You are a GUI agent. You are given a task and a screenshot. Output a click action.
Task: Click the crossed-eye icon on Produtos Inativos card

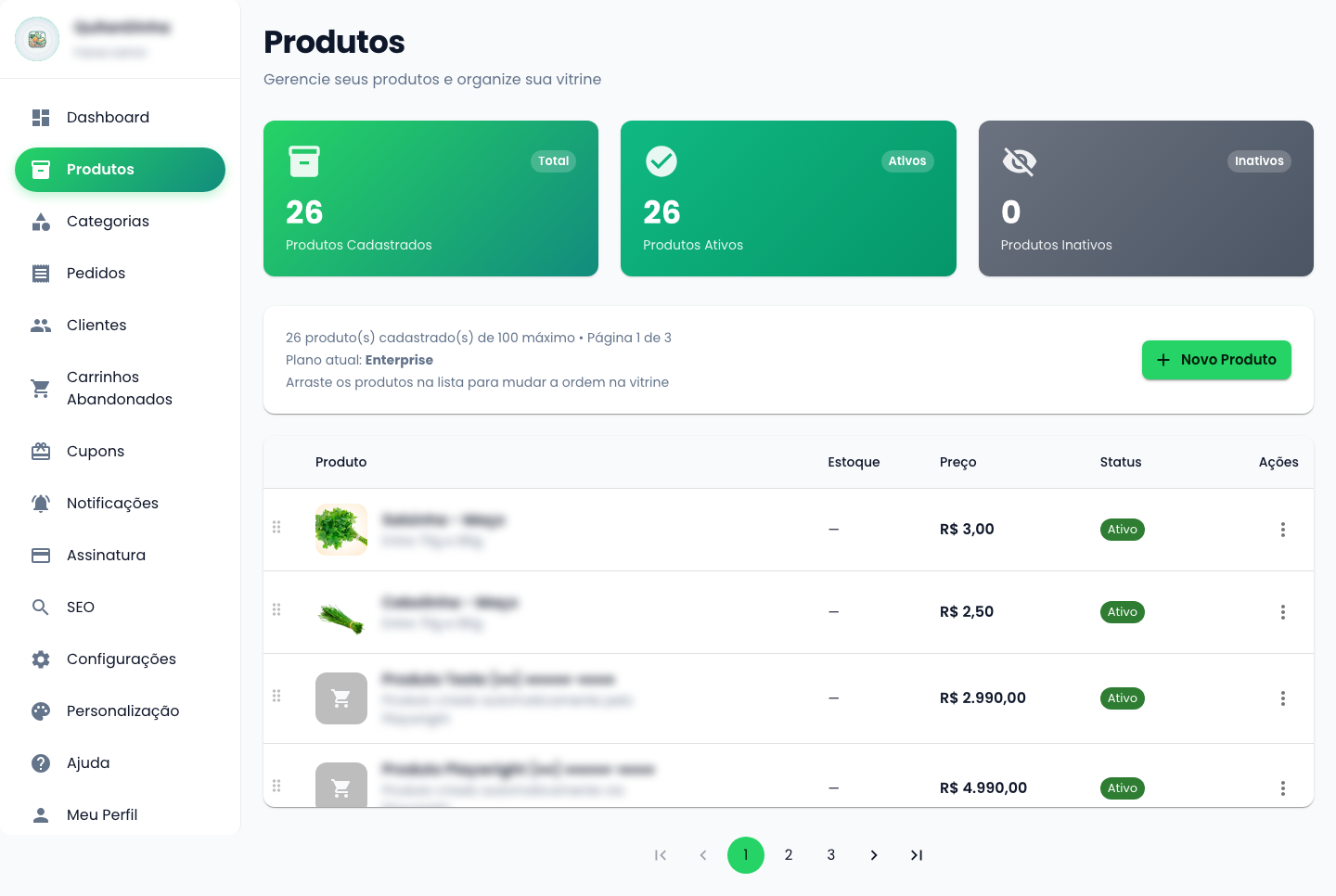point(1019,160)
